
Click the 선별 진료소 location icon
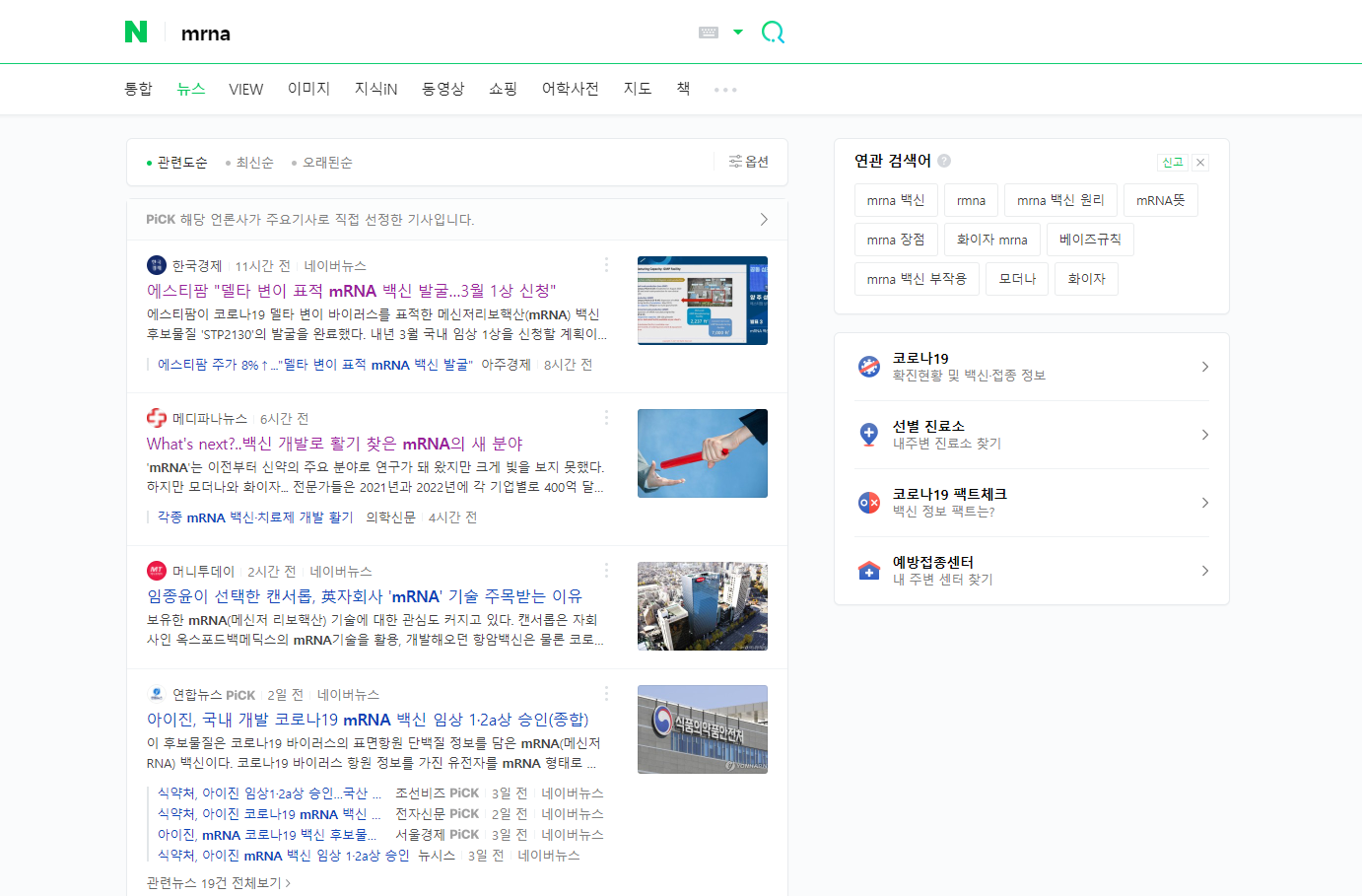click(869, 435)
